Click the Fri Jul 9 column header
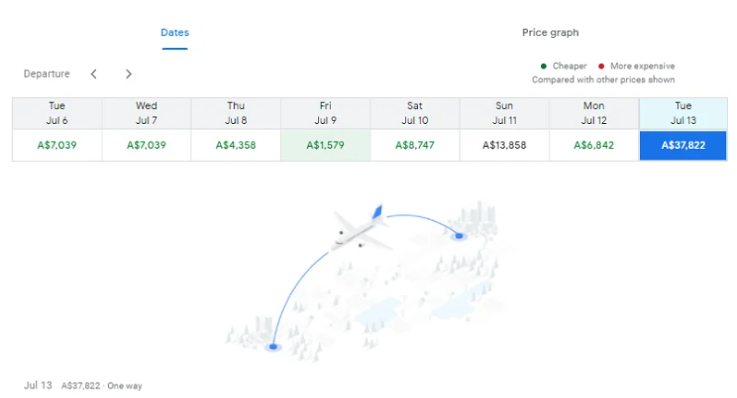The height and width of the screenshot is (398, 737). click(325, 113)
